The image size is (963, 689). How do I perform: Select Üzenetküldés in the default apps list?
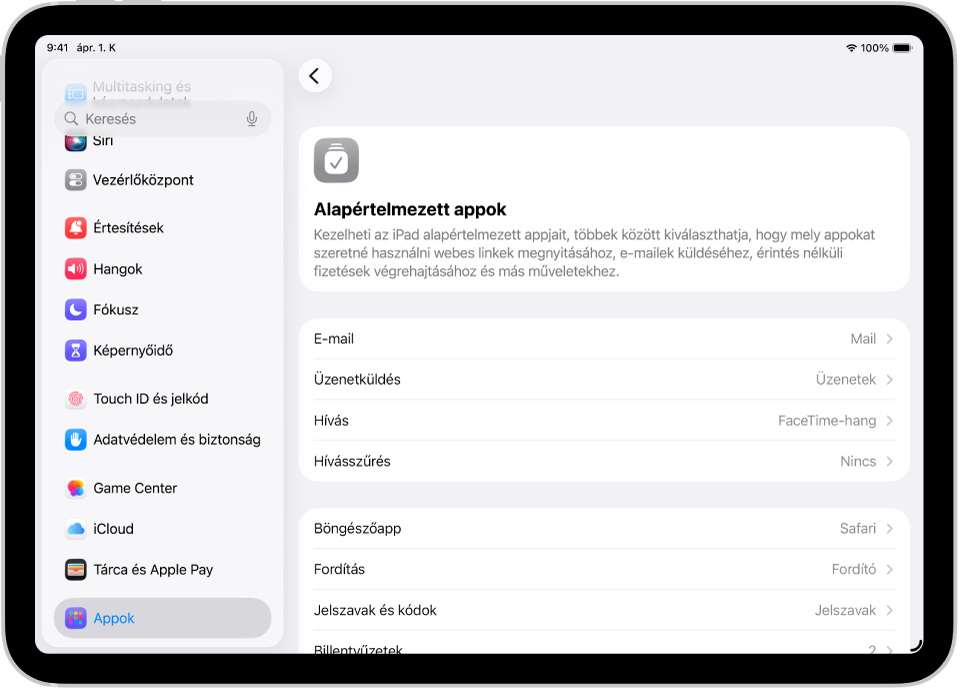[600, 379]
